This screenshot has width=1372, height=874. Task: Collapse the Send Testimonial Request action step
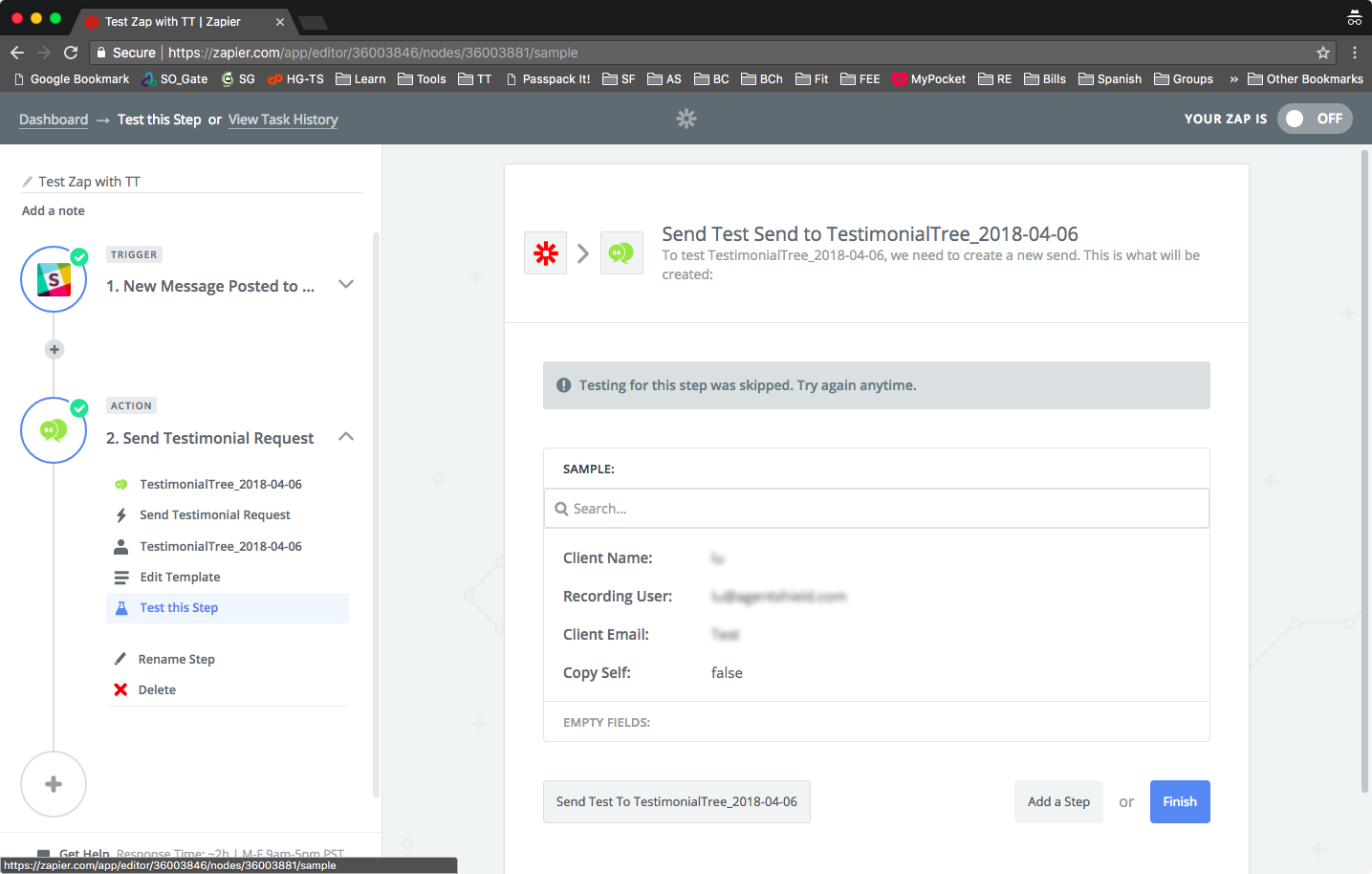tap(346, 437)
